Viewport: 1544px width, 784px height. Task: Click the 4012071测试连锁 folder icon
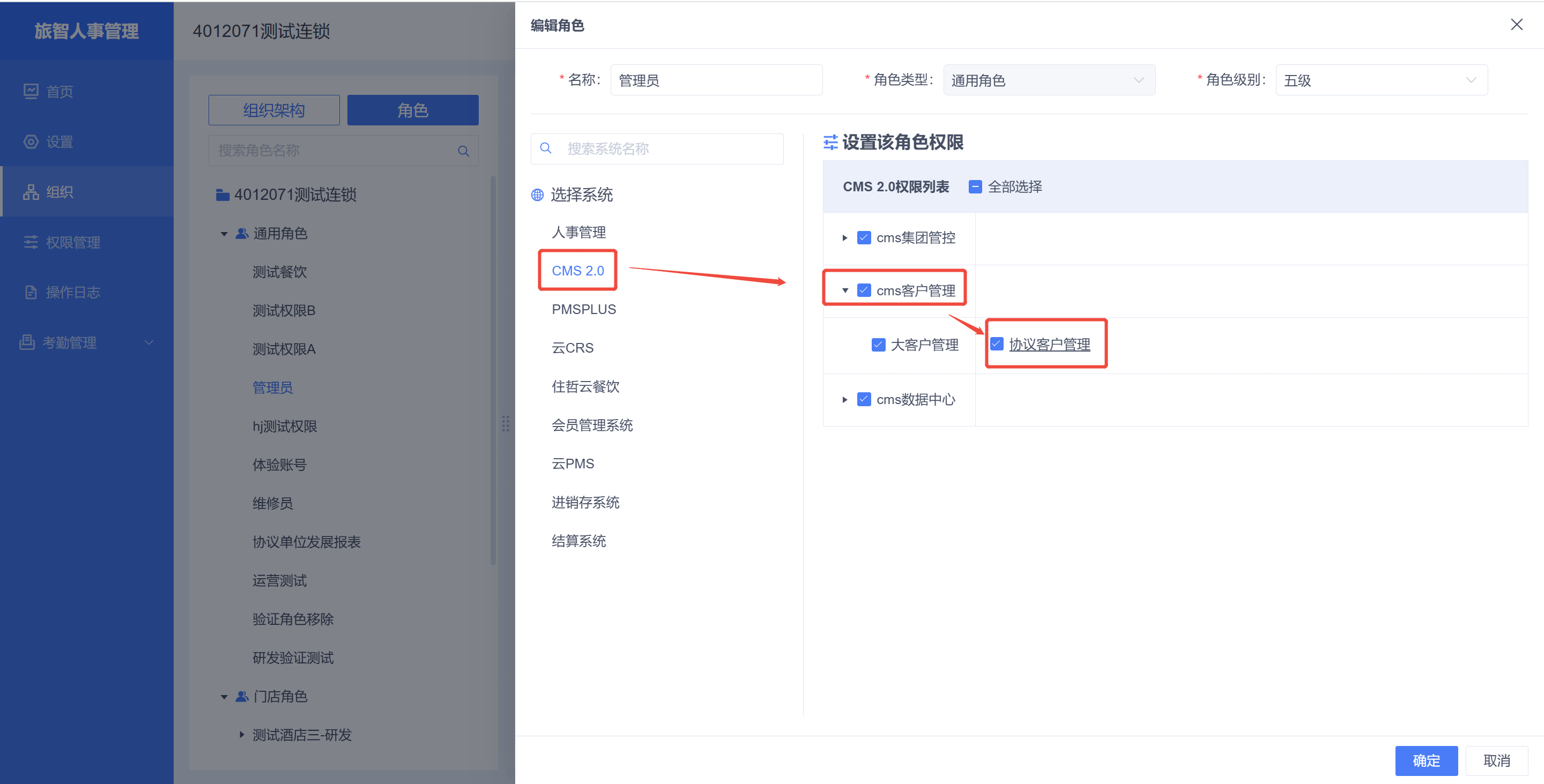pyautogui.click(x=222, y=195)
